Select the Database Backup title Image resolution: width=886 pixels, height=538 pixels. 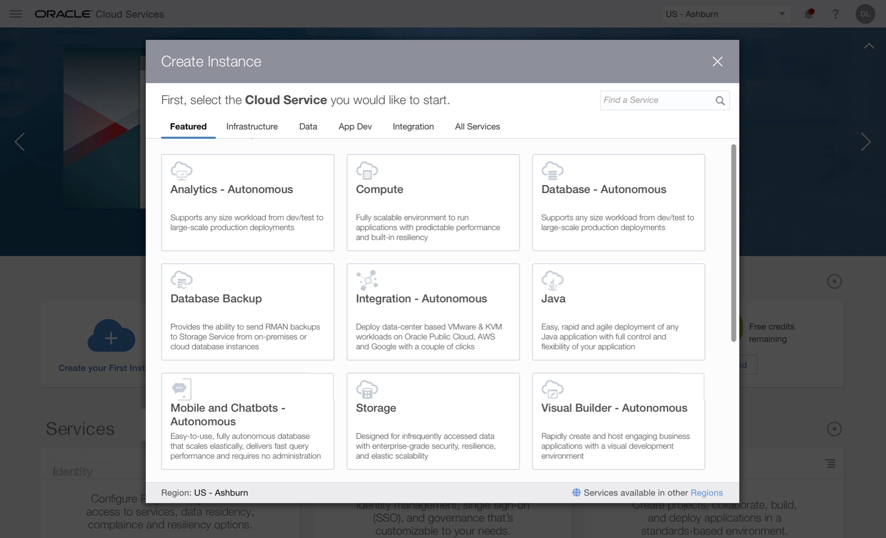point(216,298)
